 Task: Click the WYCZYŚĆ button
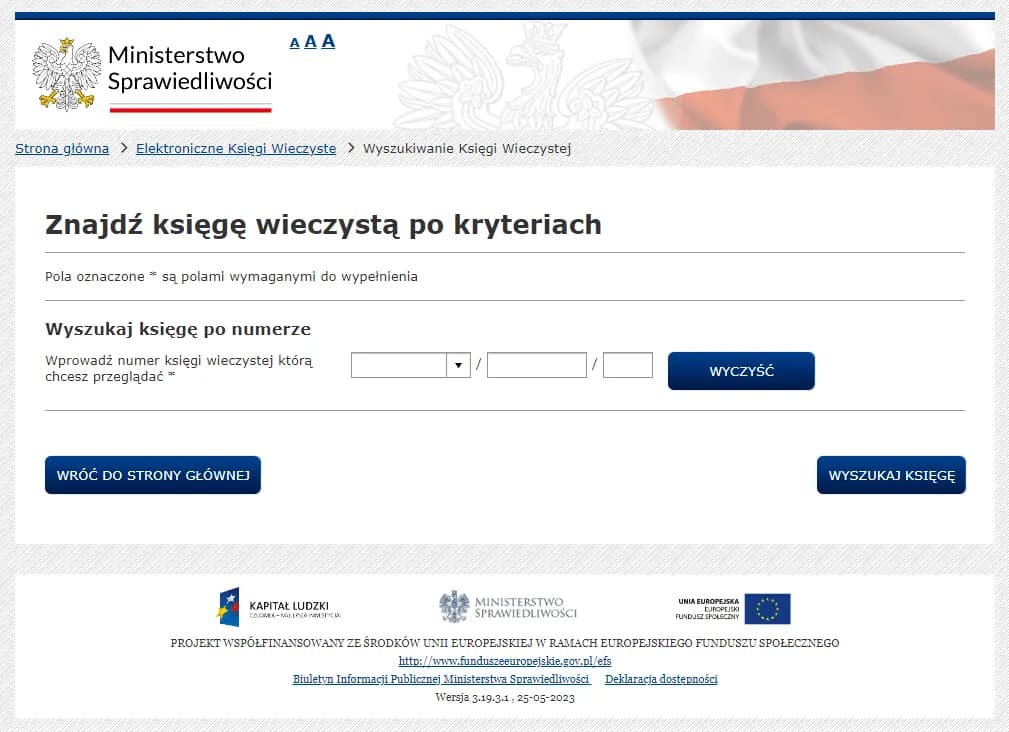pyautogui.click(x=740, y=370)
